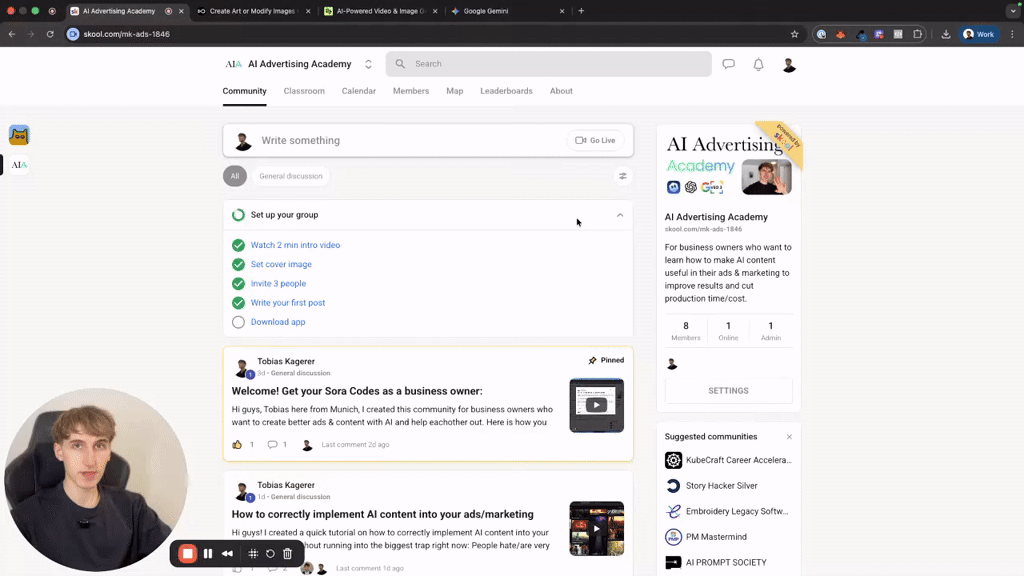This screenshot has height=576, width=1024.
Task: Open the Downloads icon in the browser toolbar
Action: 944,33
